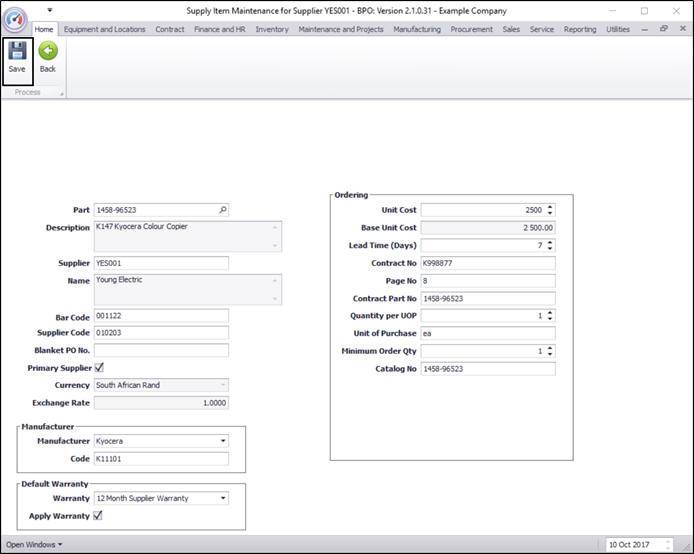The height and width of the screenshot is (554, 694).
Task: Click the Minimum Order Qty spinner arrows
Action: click(x=550, y=351)
